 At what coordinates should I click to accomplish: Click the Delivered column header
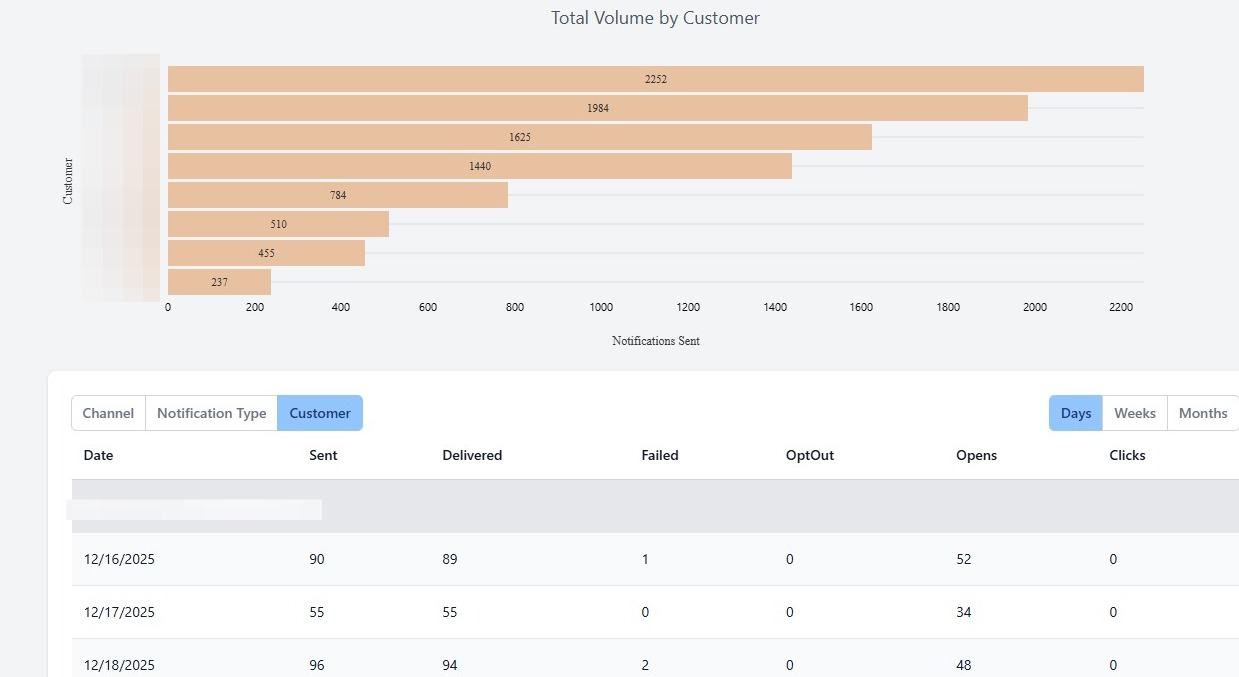click(472, 455)
